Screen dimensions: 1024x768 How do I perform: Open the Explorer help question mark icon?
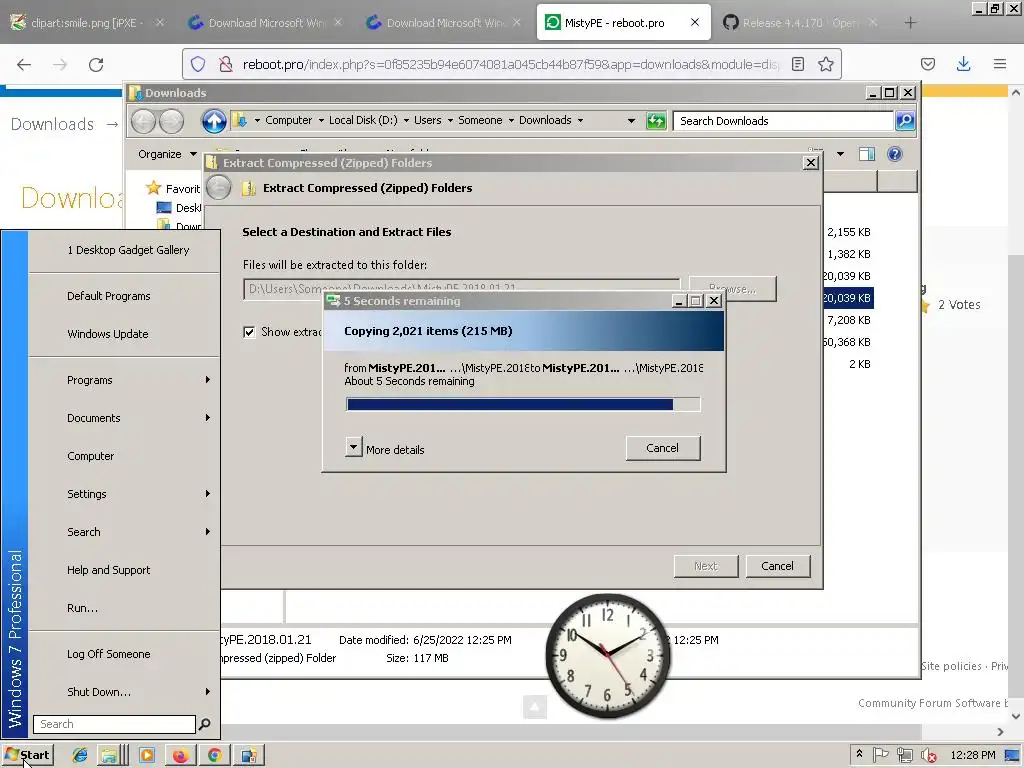click(895, 154)
